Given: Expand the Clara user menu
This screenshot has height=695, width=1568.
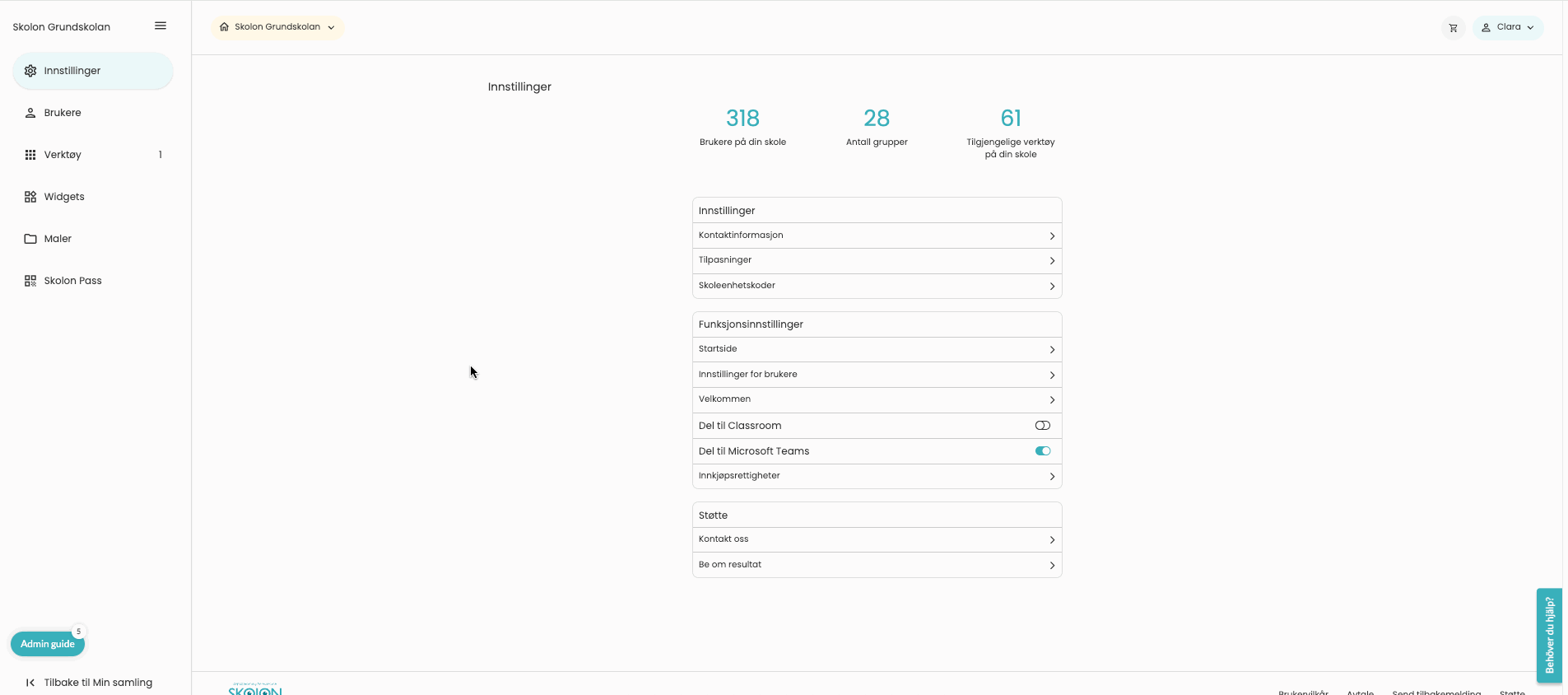Looking at the screenshot, I should [1507, 27].
